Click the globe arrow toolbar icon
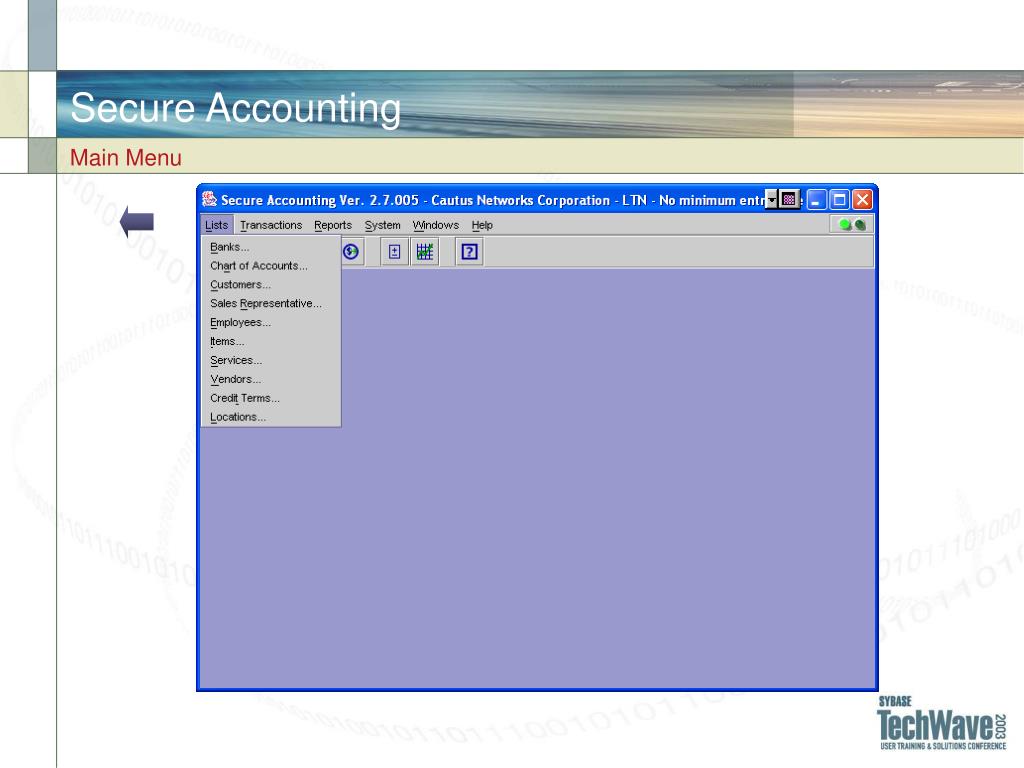This screenshot has width=1024, height=768. (x=351, y=251)
